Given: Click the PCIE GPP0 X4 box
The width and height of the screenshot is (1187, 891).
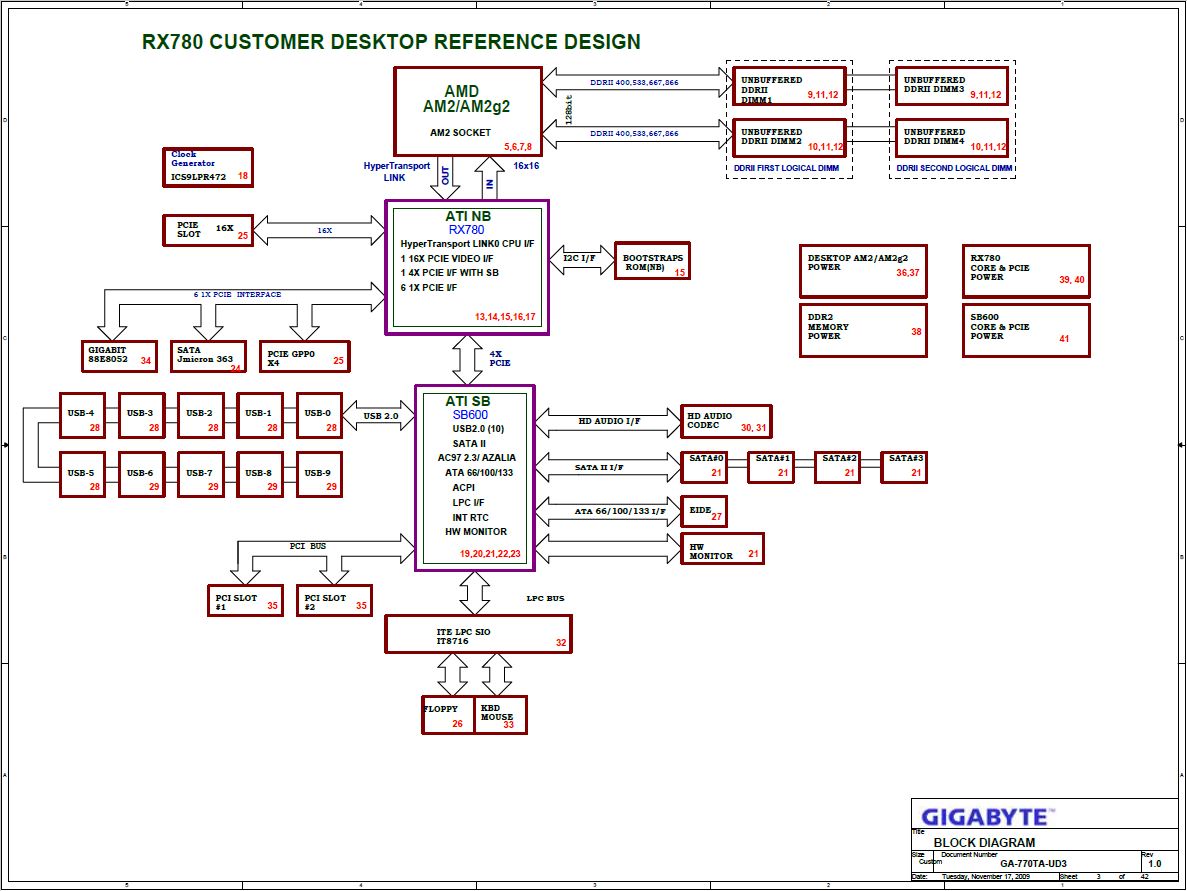Looking at the screenshot, I should (304, 356).
